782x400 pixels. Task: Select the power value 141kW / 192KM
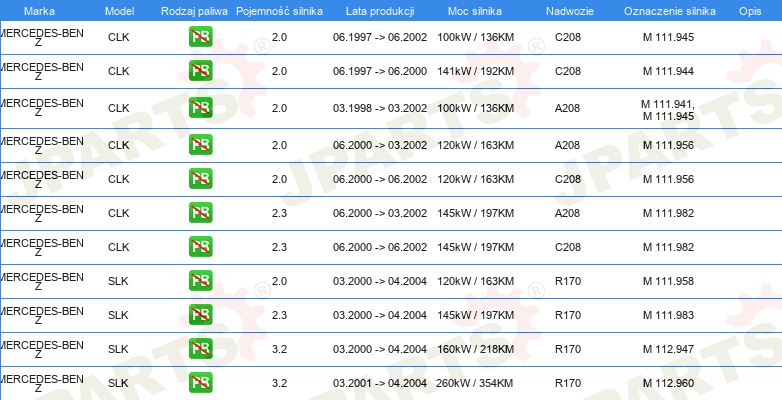[475, 71]
